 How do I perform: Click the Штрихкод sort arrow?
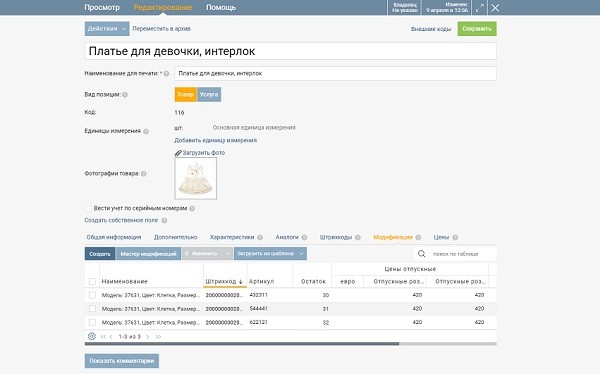tap(241, 282)
